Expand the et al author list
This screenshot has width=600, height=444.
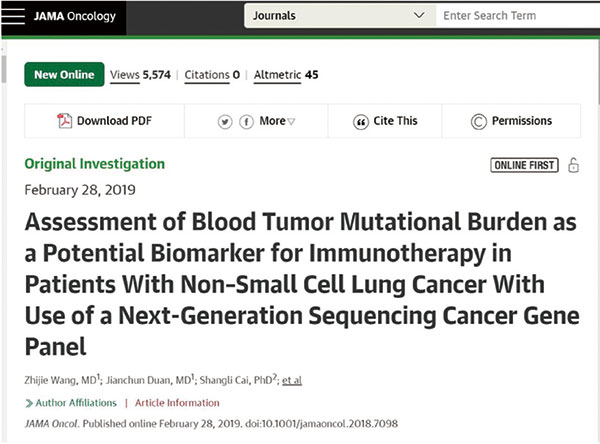[292, 380]
